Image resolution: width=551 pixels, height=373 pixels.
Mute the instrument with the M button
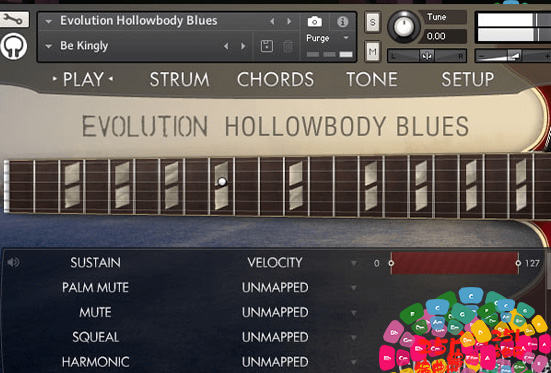[372, 52]
